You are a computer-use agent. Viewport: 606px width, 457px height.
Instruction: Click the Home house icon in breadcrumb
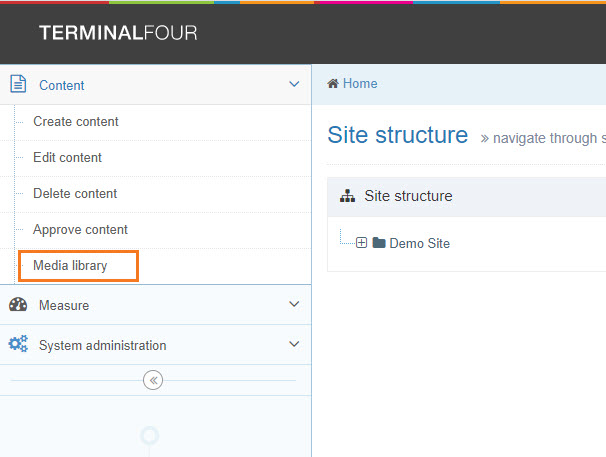point(333,84)
